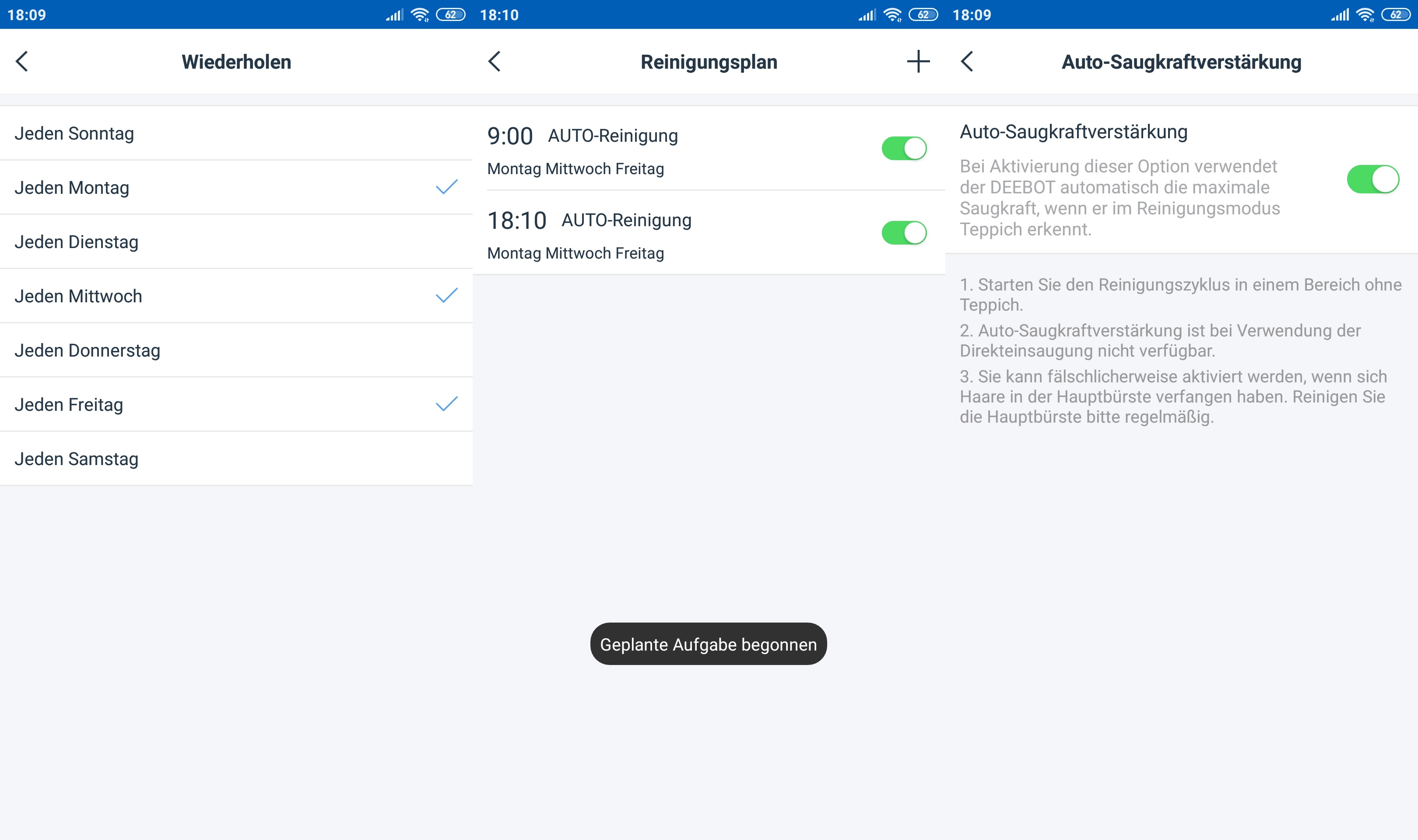Disable the 18:10 AUTO-Reinigung schedule
This screenshot has height=840, width=1418.
904,233
